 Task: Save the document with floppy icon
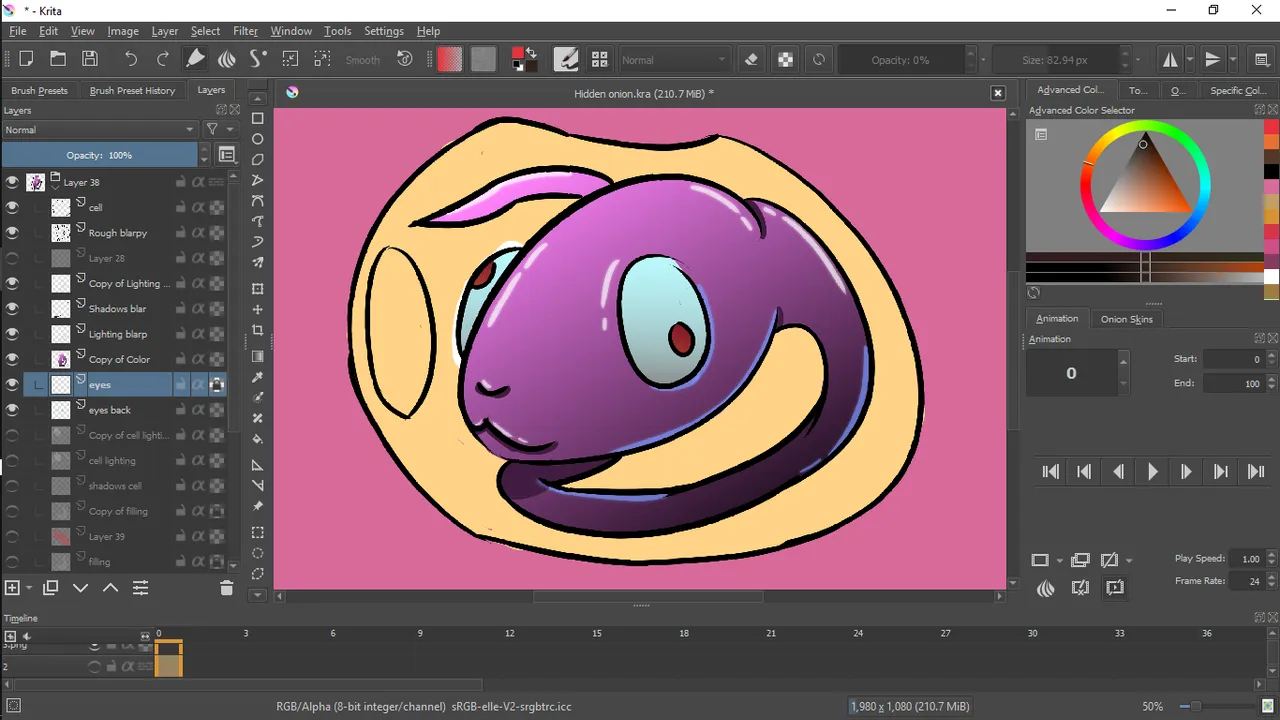pyautogui.click(x=90, y=59)
